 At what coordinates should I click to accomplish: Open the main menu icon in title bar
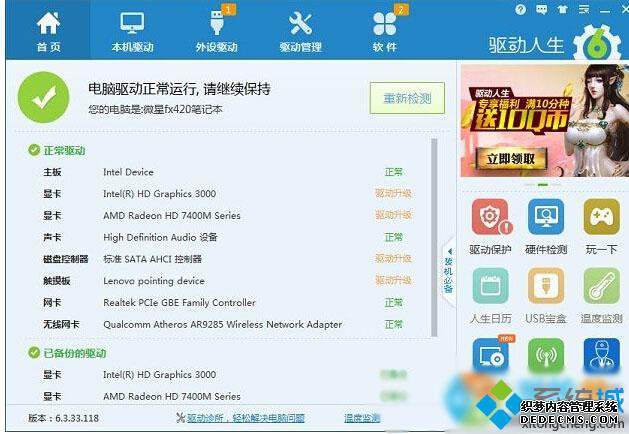(x=584, y=10)
